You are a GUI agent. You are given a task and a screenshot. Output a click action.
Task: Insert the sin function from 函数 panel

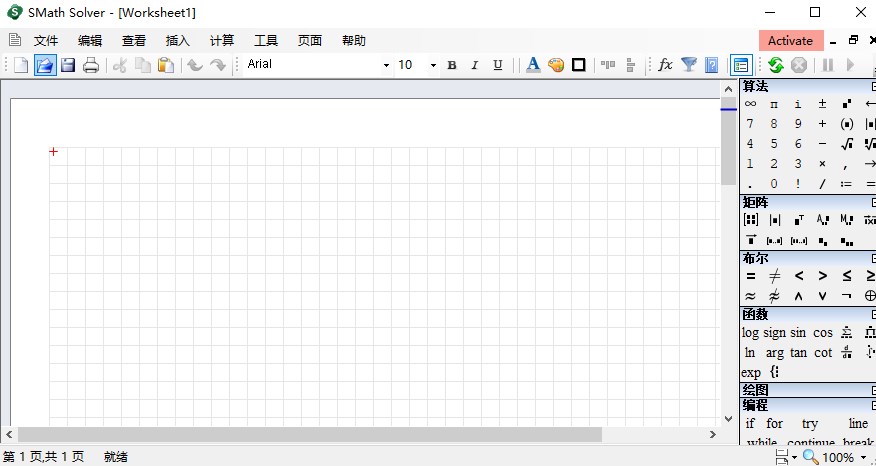coord(798,333)
